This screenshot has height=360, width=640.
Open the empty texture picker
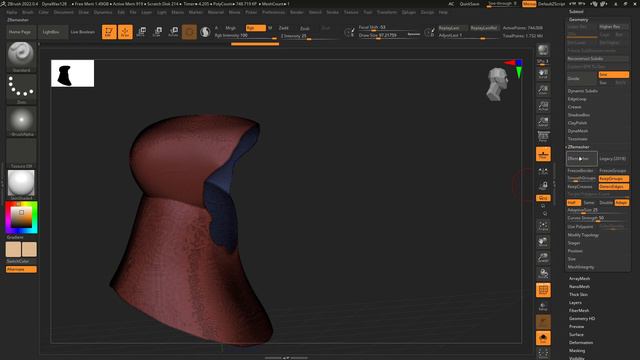click(x=21, y=153)
